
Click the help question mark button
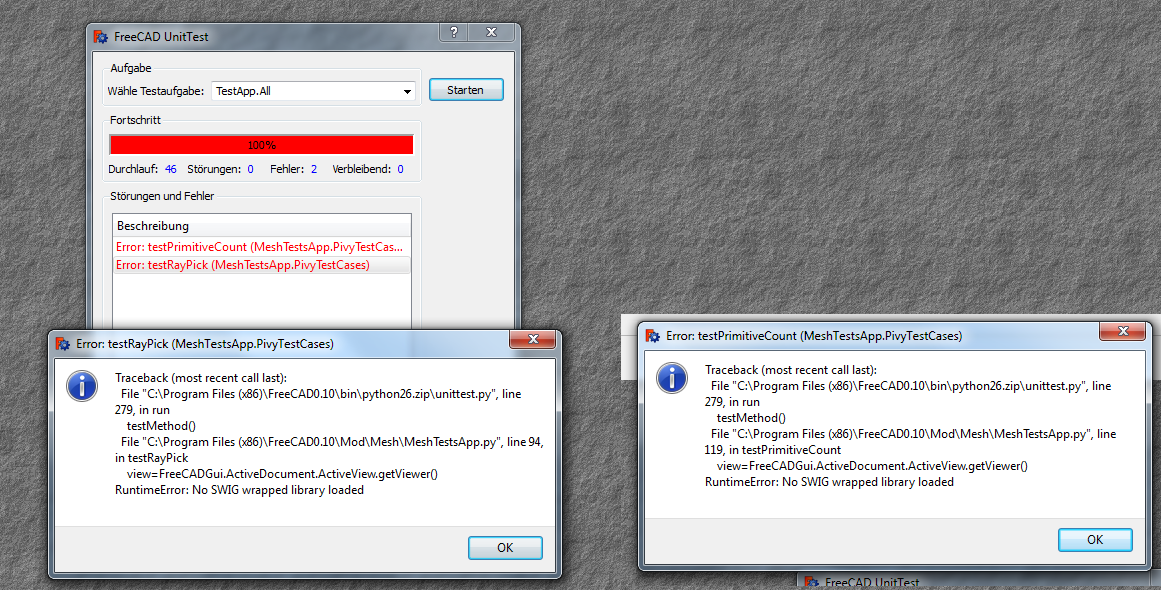click(454, 32)
